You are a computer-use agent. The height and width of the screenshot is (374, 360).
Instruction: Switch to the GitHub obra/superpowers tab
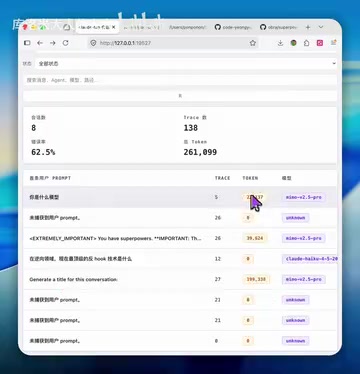(x=278, y=27)
